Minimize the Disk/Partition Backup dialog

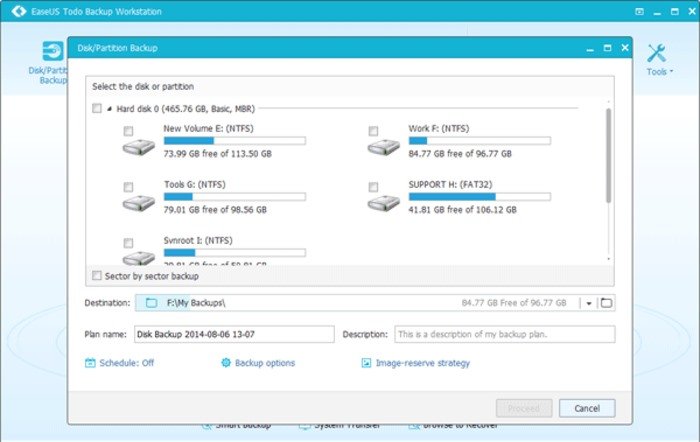coord(590,49)
